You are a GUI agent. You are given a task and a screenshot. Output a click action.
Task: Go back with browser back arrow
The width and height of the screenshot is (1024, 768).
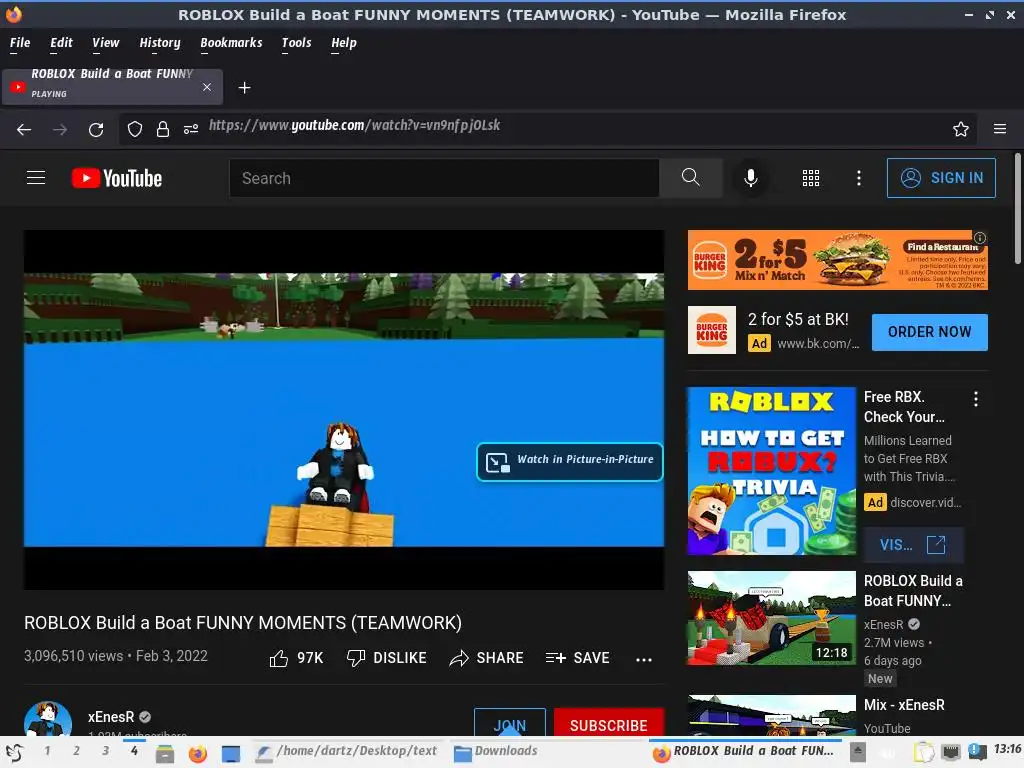coord(24,129)
